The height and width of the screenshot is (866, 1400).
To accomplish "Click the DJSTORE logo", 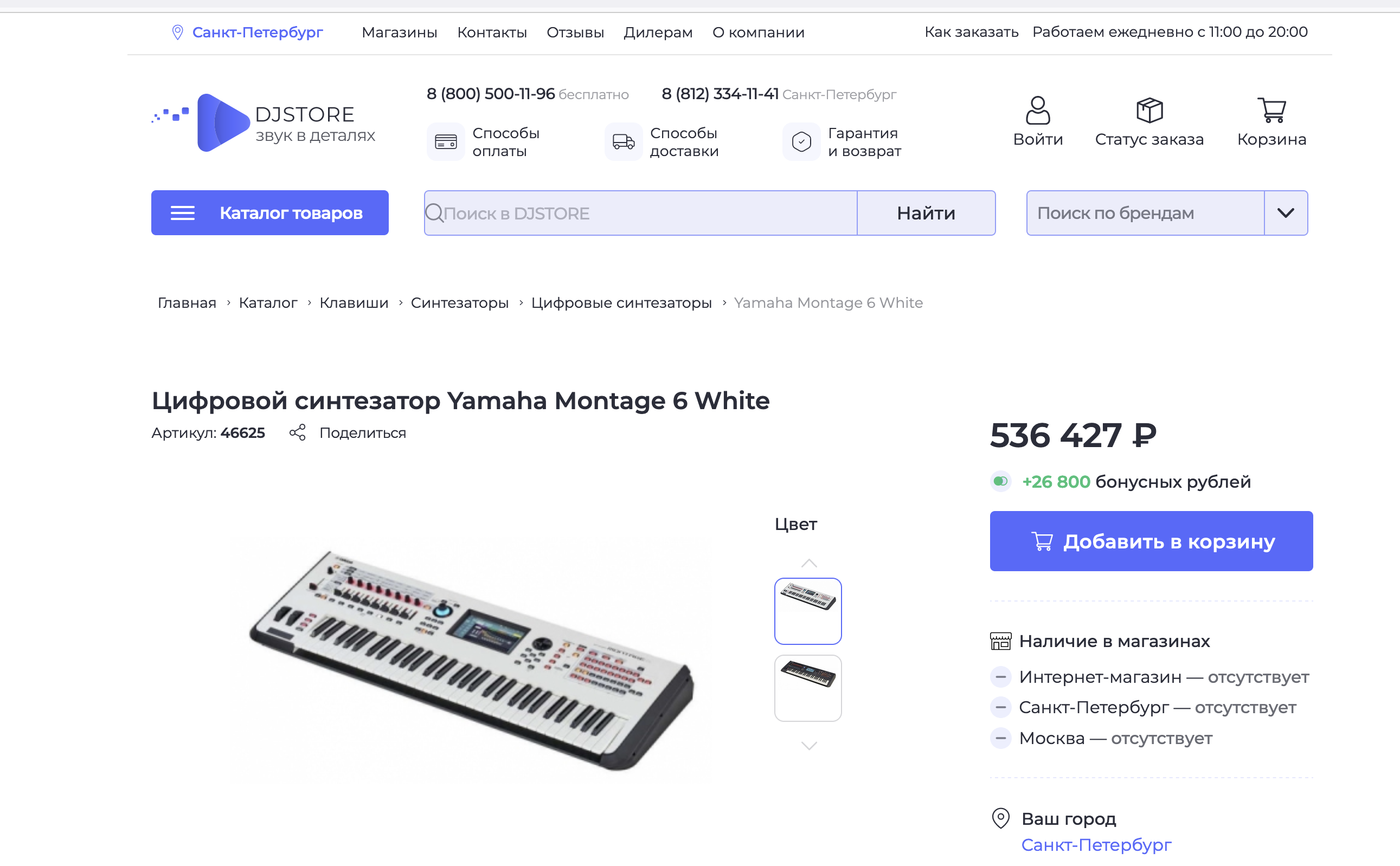I will point(264,122).
